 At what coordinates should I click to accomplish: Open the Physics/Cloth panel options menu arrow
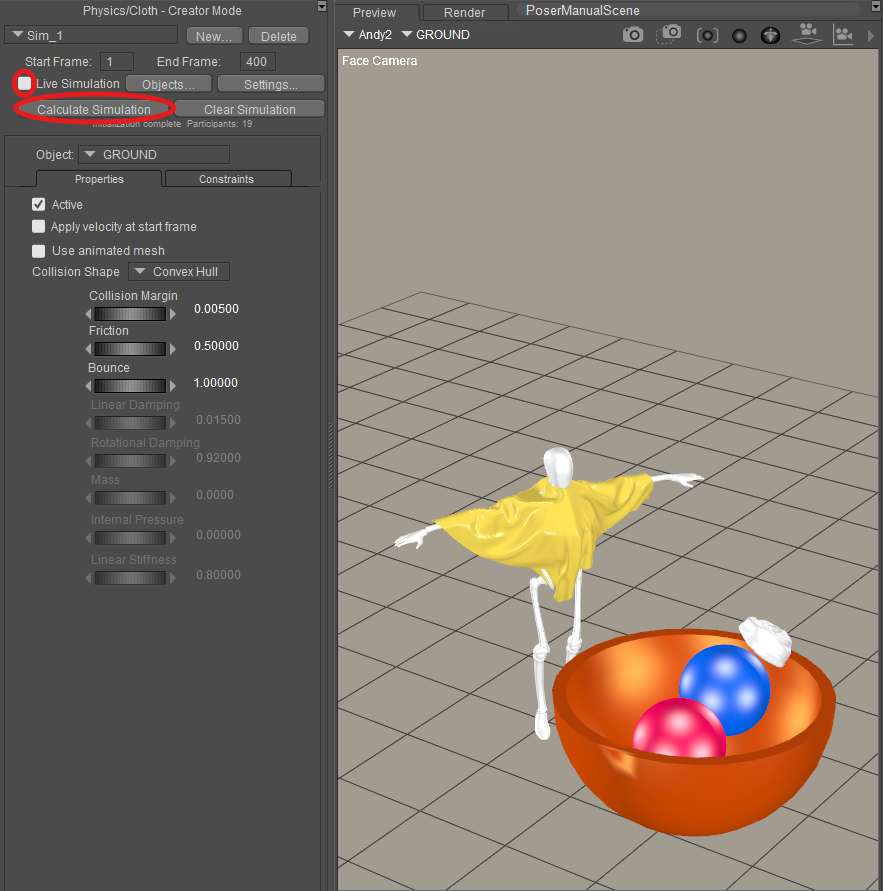pos(321,6)
